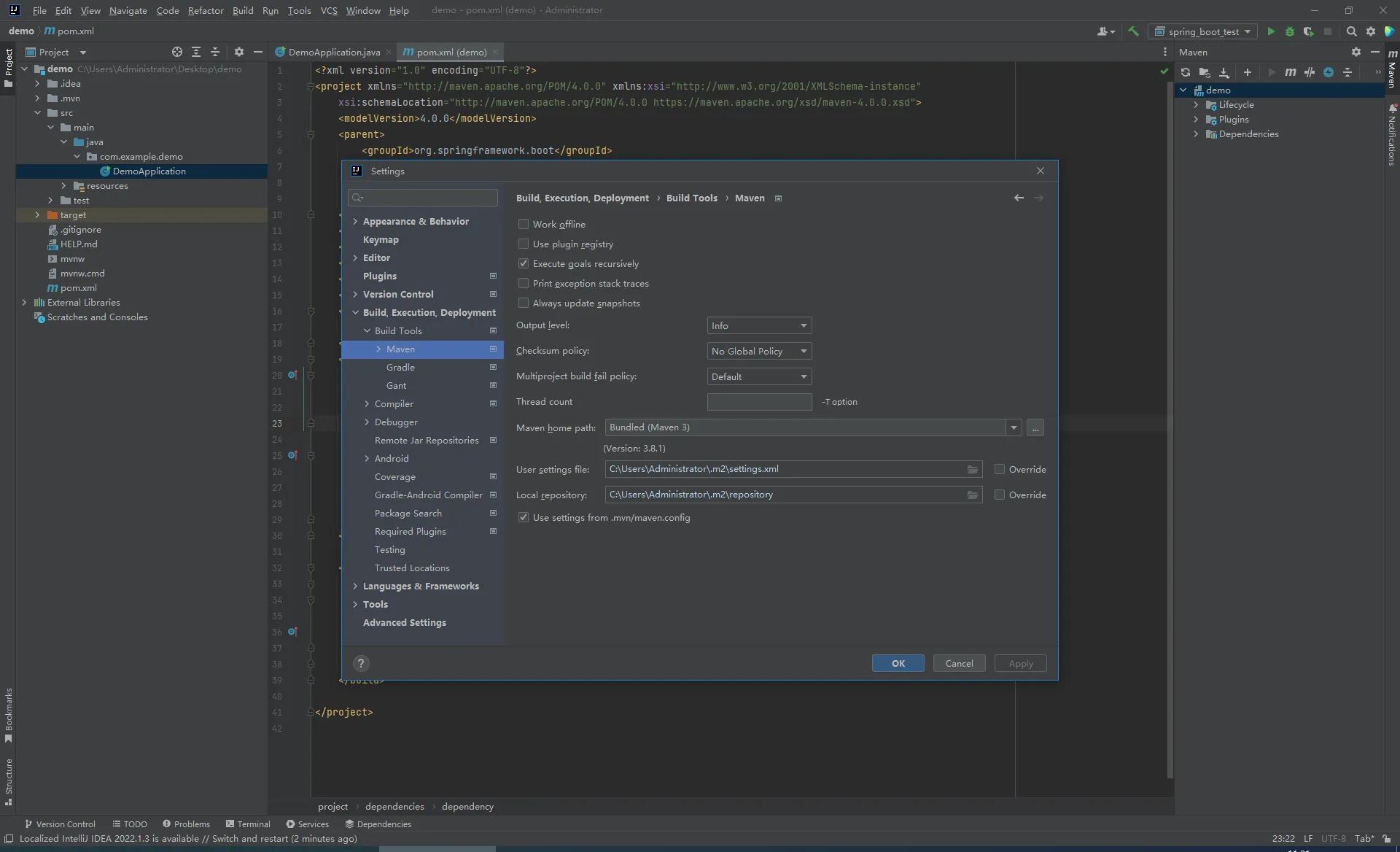Enable Work offline checkbox
The image size is (1400, 852).
point(524,225)
